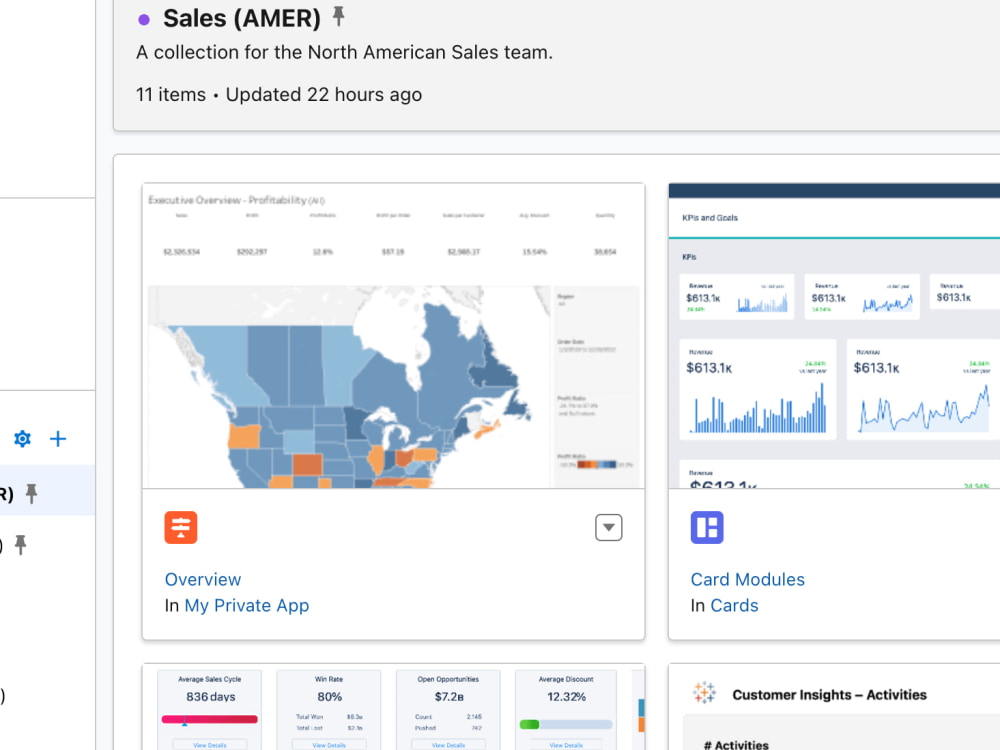Go to My Private App link
1000x750 pixels.
pyautogui.click(x=247, y=605)
